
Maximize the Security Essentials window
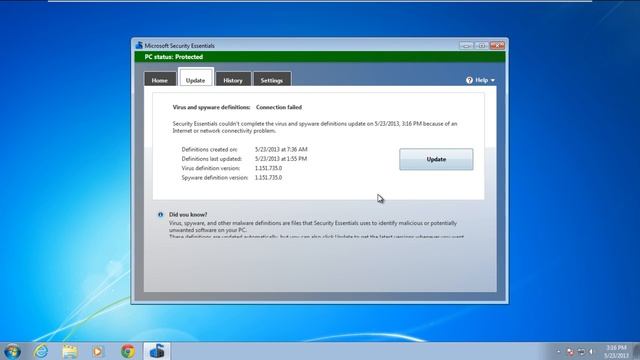tap(482, 45)
